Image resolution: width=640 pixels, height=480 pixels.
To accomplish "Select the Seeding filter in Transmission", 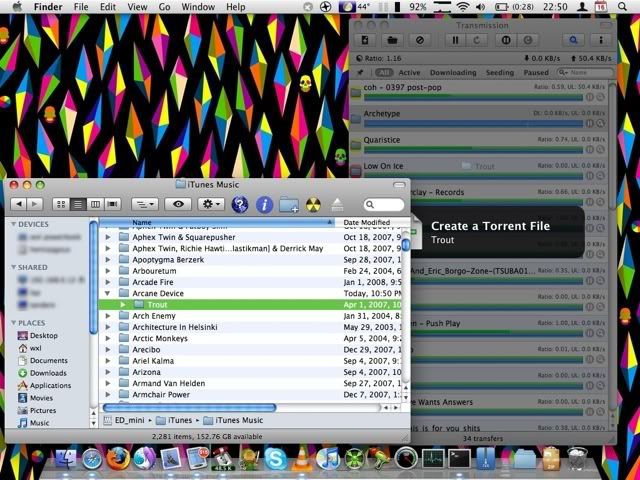I will click(500, 73).
